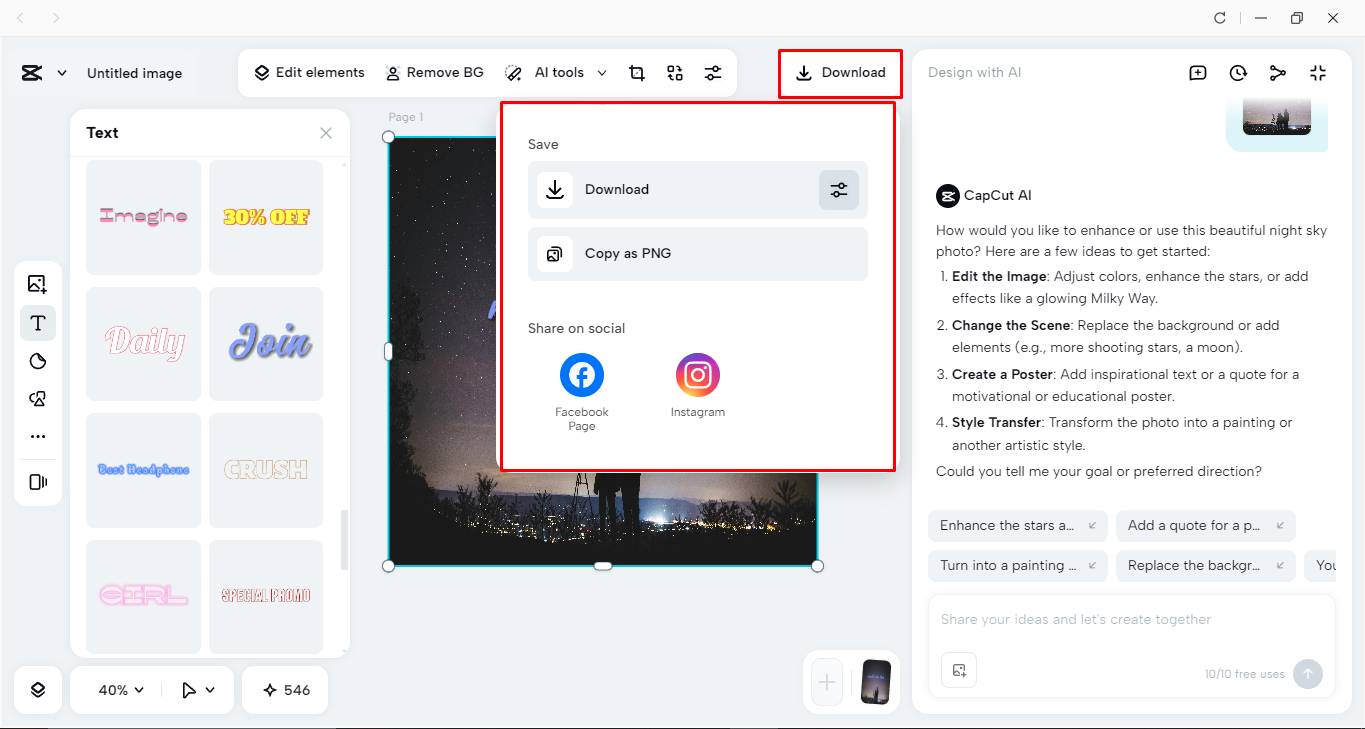Viewport: 1365px width, 729px height.
Task: Select the Remove BG tool
Action: [434, 73]
